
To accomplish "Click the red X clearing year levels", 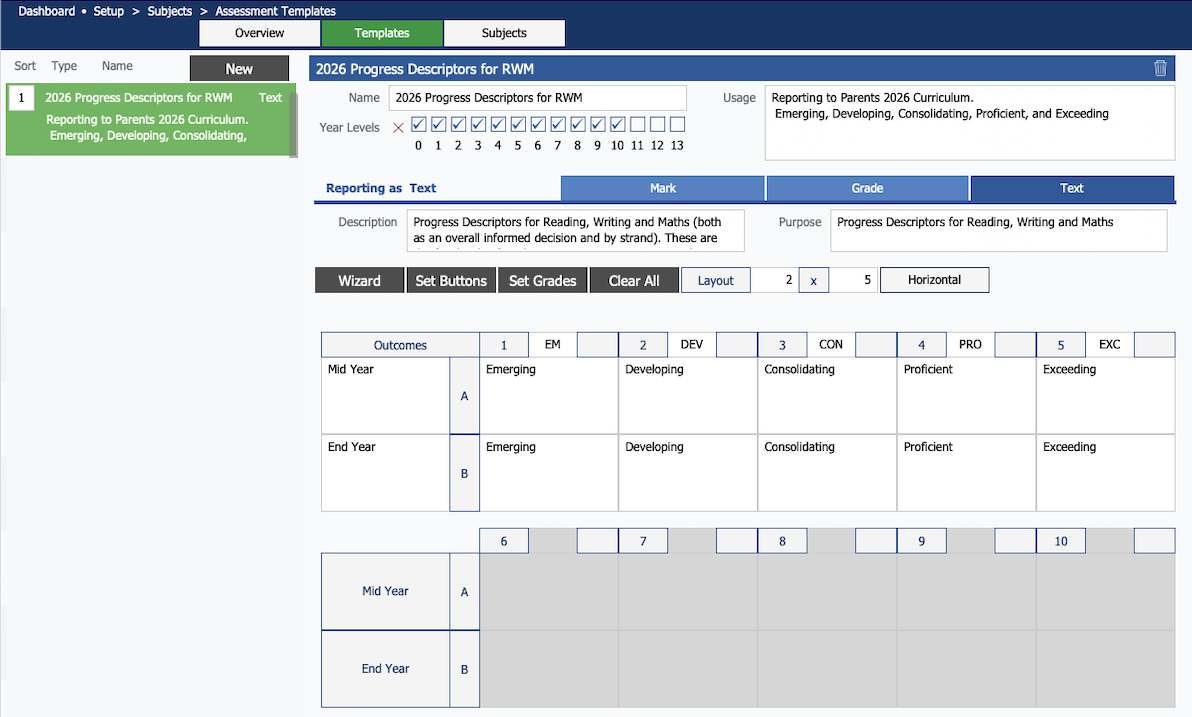I will pos(399,127).
